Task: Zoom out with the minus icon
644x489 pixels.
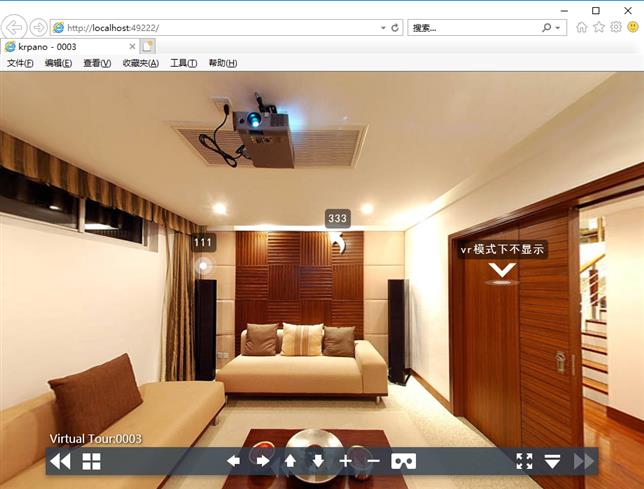Action: coord(373,461)
